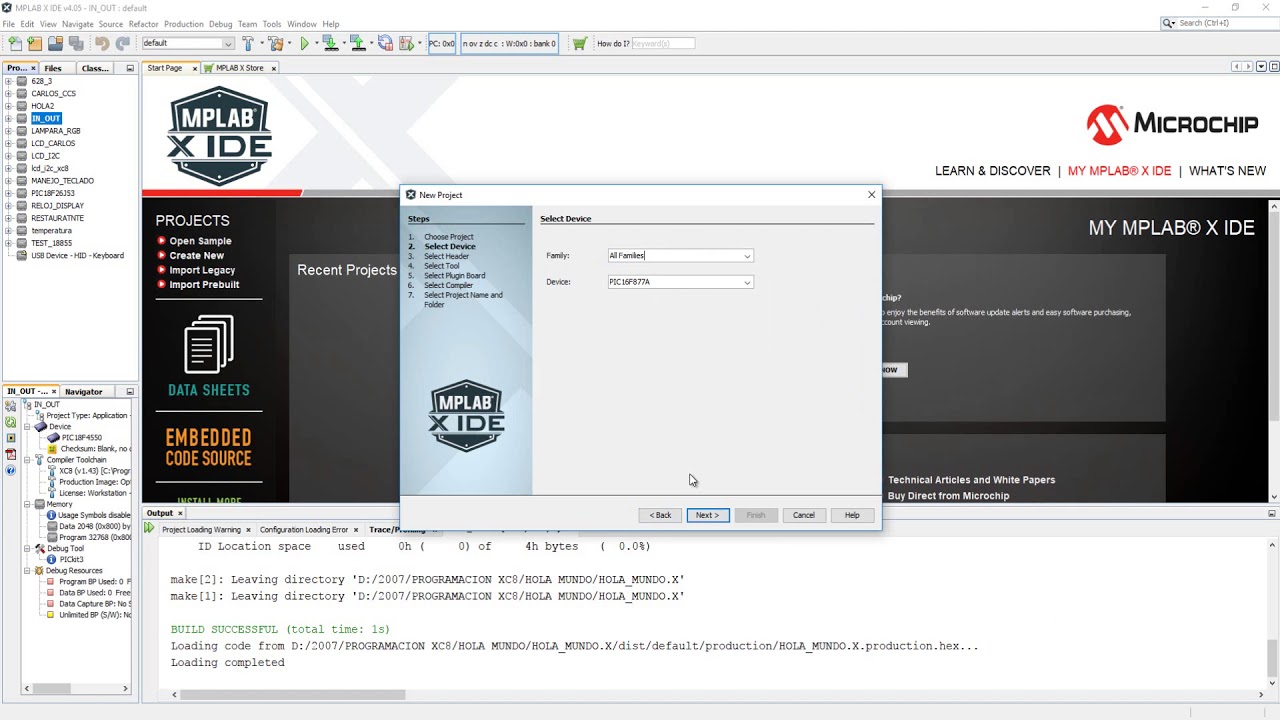
Task: Click the search magnifier icon top right
Action: click(1169, 23)
